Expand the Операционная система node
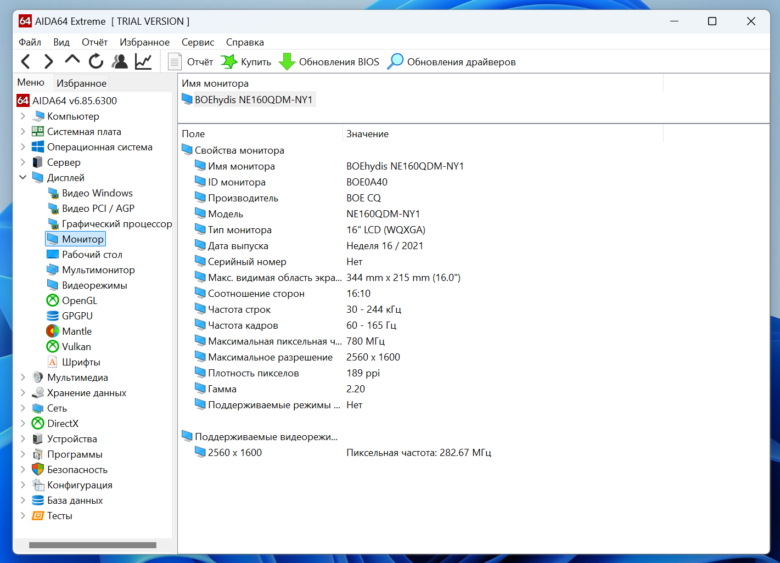The image size is (780, 563). click(x=23, y=147)
